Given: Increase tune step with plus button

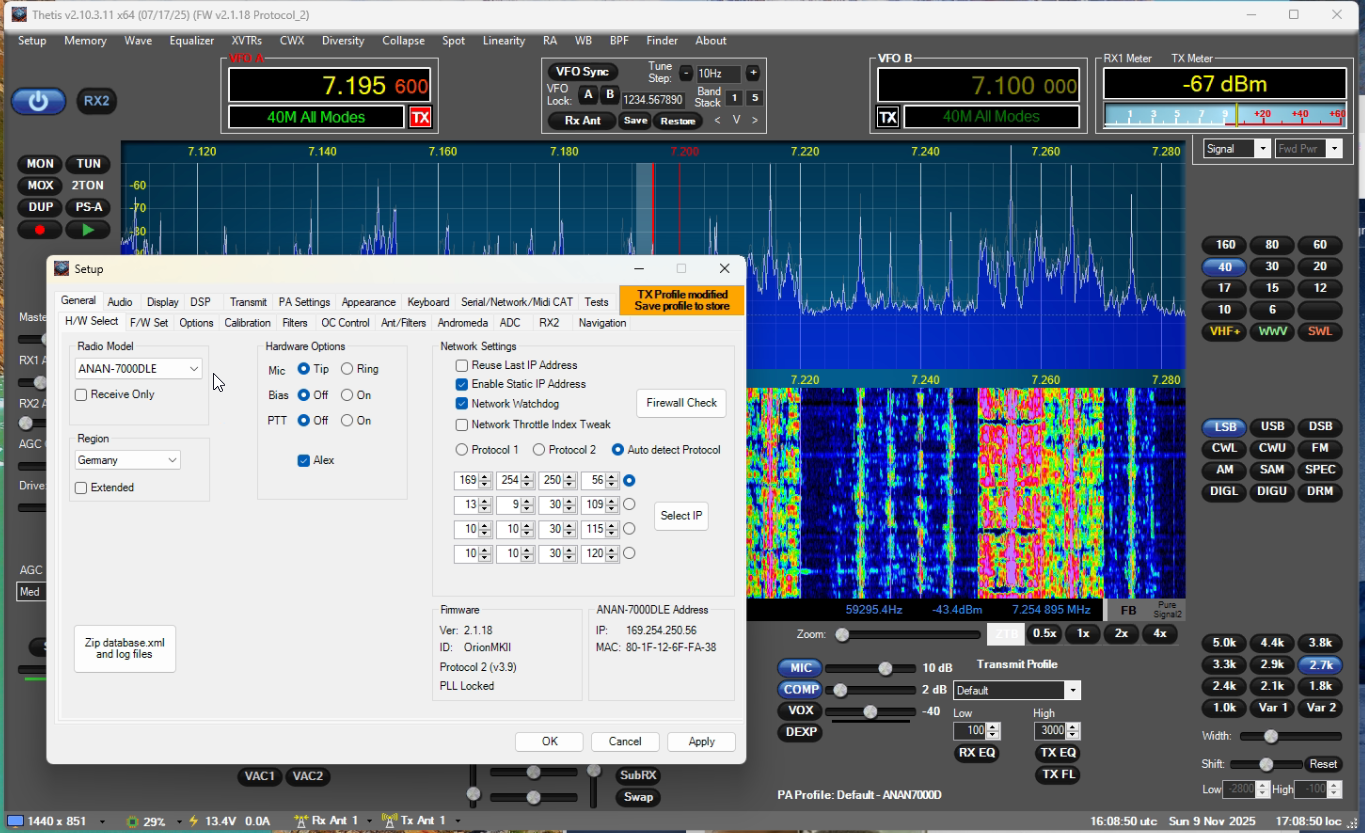Looking at the screenshot, I should click(x=753, y=73).
